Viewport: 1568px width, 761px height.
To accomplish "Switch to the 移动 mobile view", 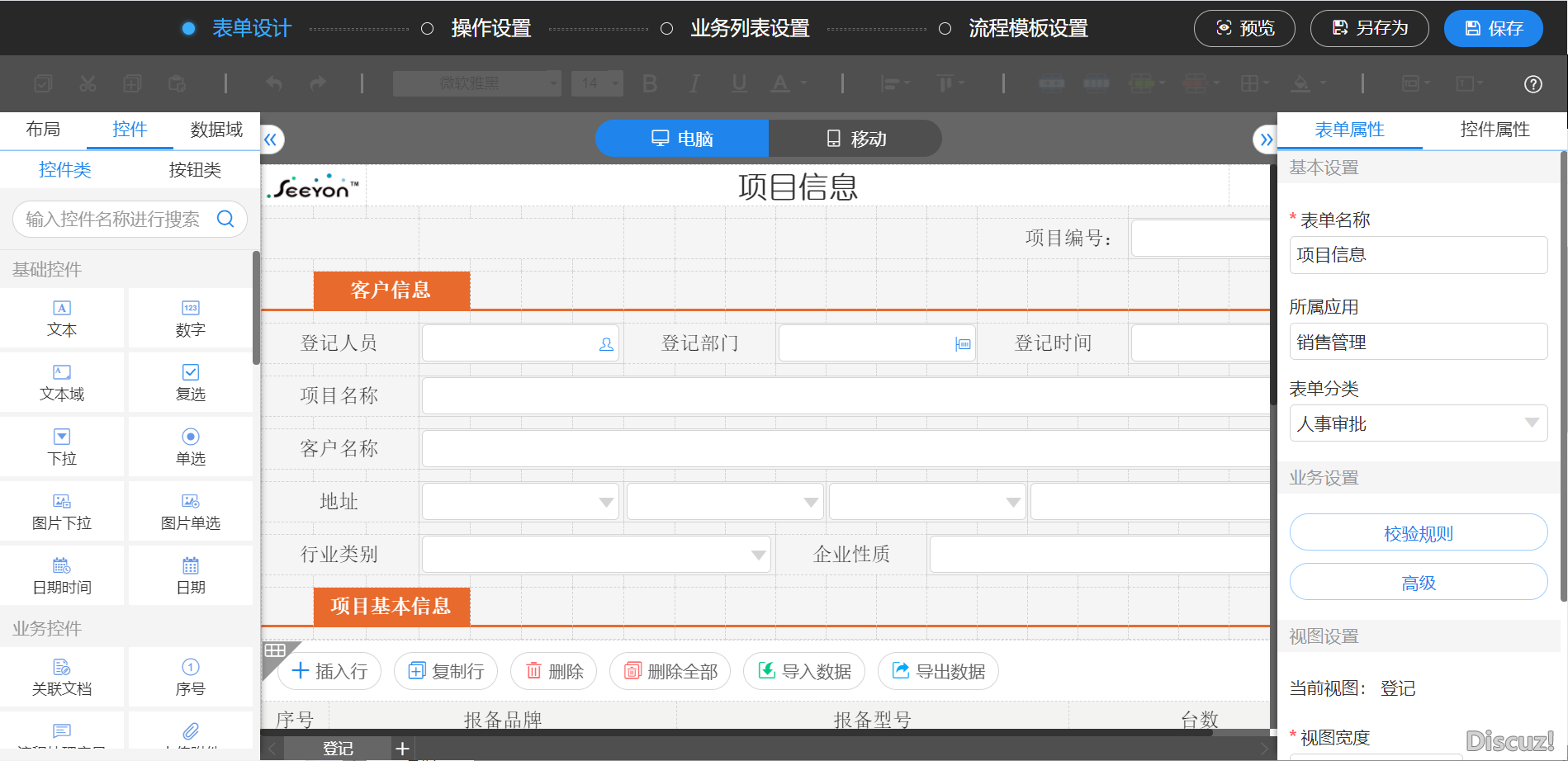I will tap(855, 139).
